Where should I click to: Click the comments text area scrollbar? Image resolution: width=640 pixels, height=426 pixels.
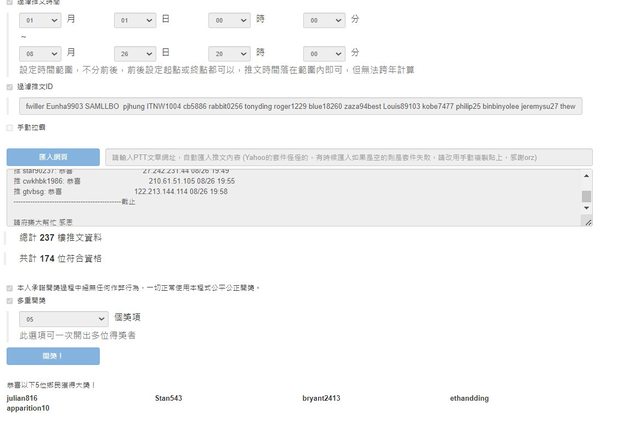tap(587, 197)
